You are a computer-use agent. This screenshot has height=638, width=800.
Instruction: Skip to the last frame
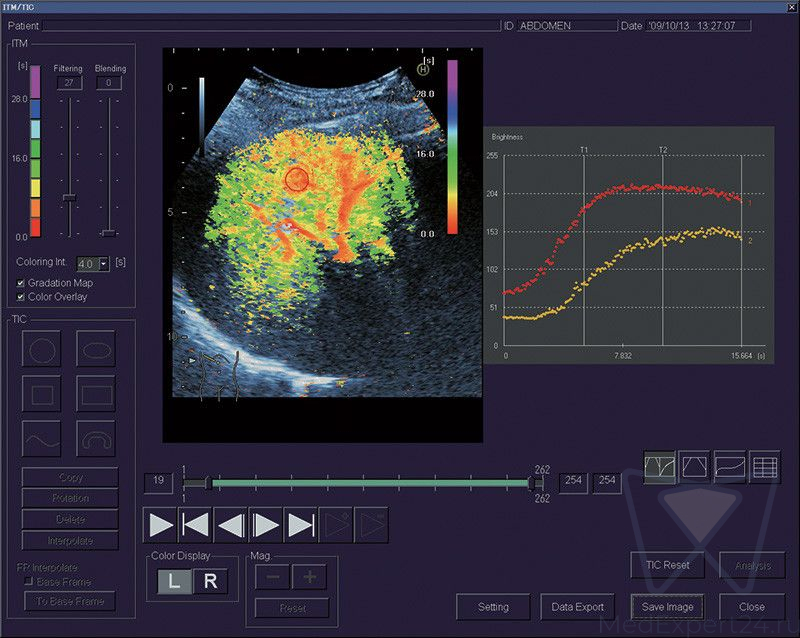pos(300,524)
